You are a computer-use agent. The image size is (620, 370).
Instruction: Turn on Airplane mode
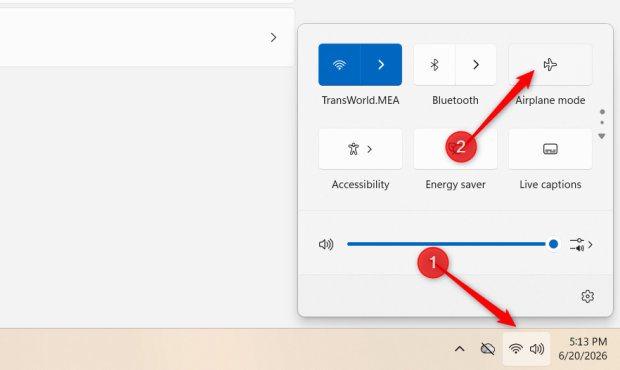click(550, 64)
